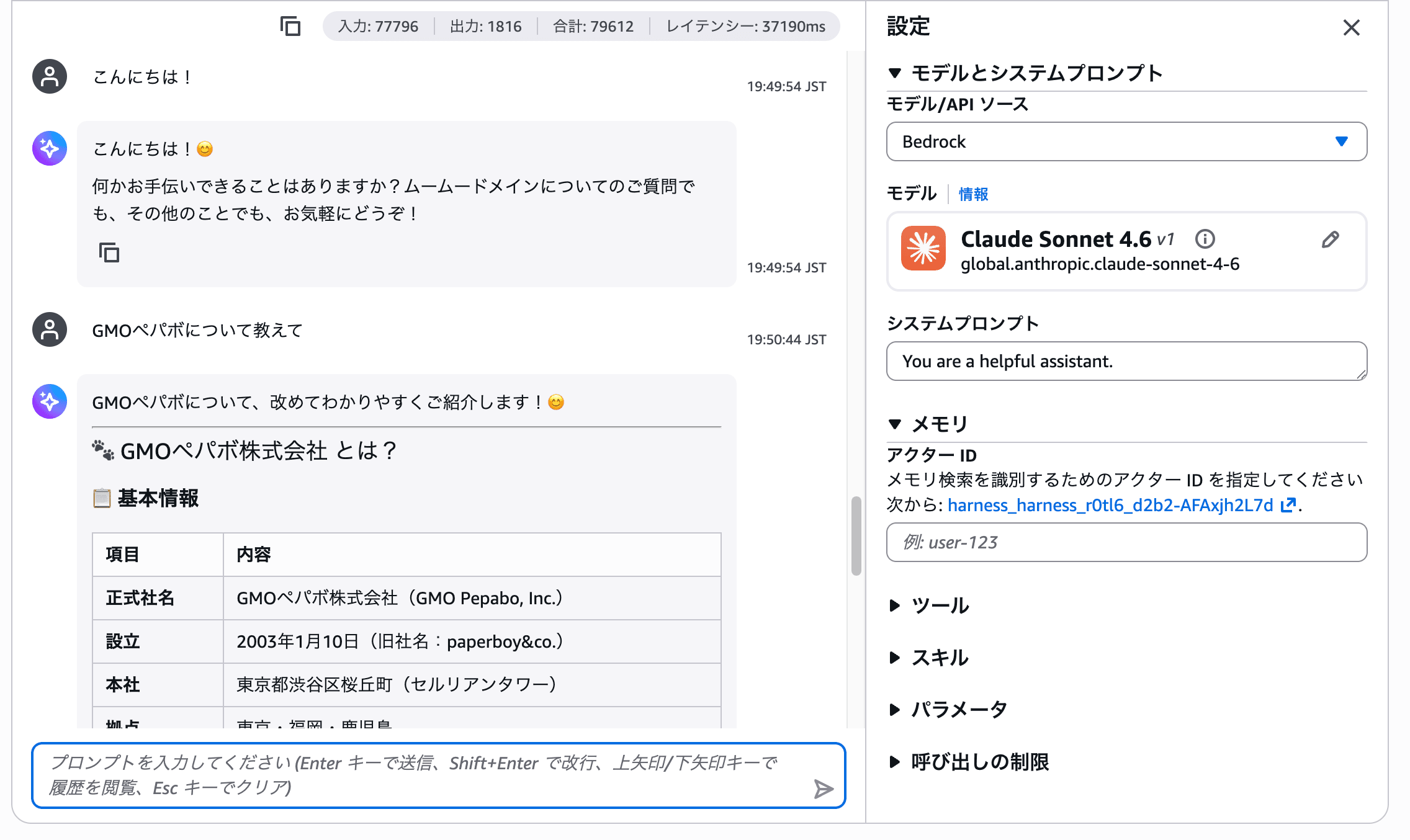
Task: Click the user avatar beside GMOペパボについて教えて
Action: [x=50, y=329]
